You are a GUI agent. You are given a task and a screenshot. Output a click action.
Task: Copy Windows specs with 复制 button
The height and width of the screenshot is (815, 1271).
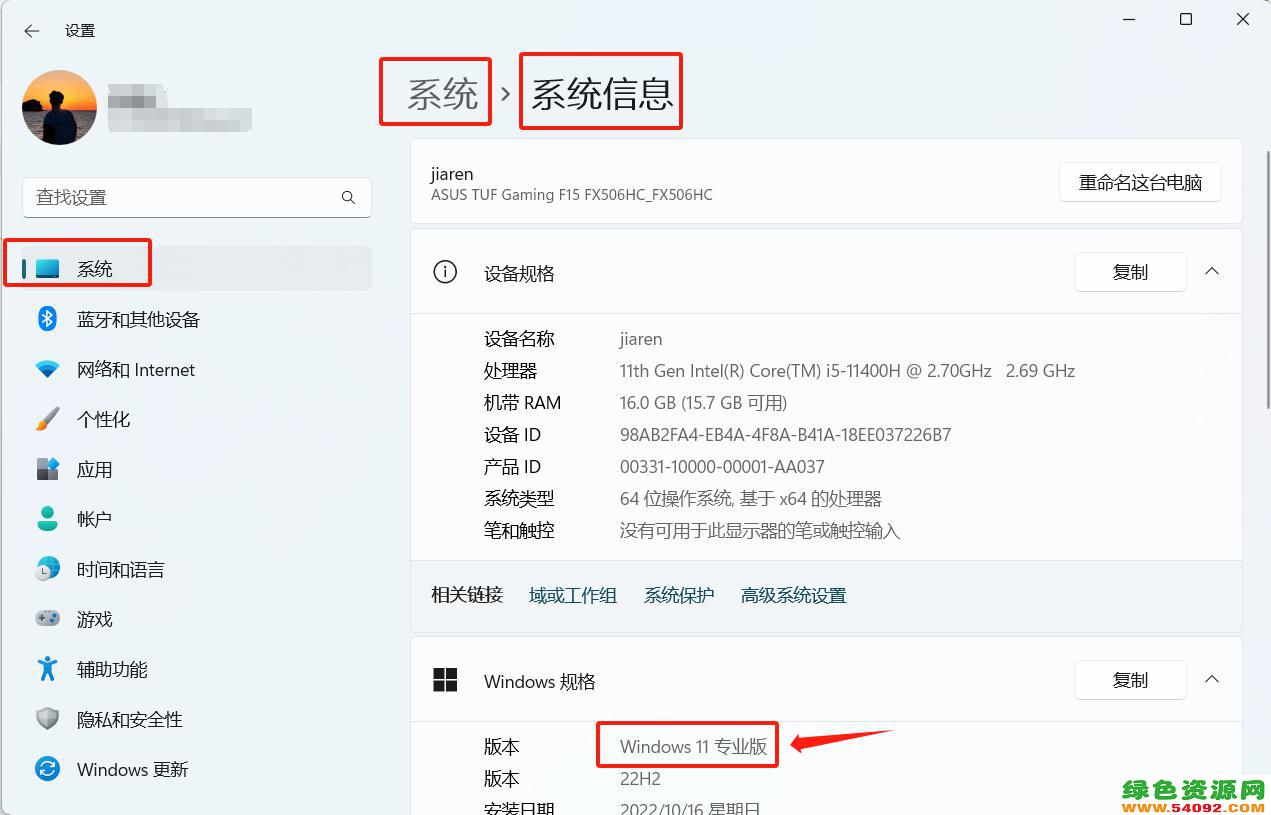pos(1130,680)
